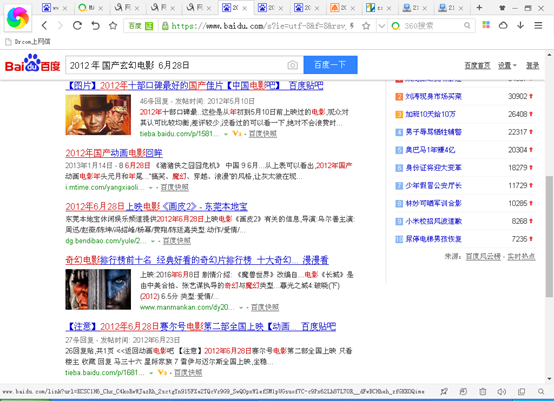Viewport: 554px width, 401px height.
Task: Expand arrow next to www.manmankan.com/dy20
Action: coord(241,308)
